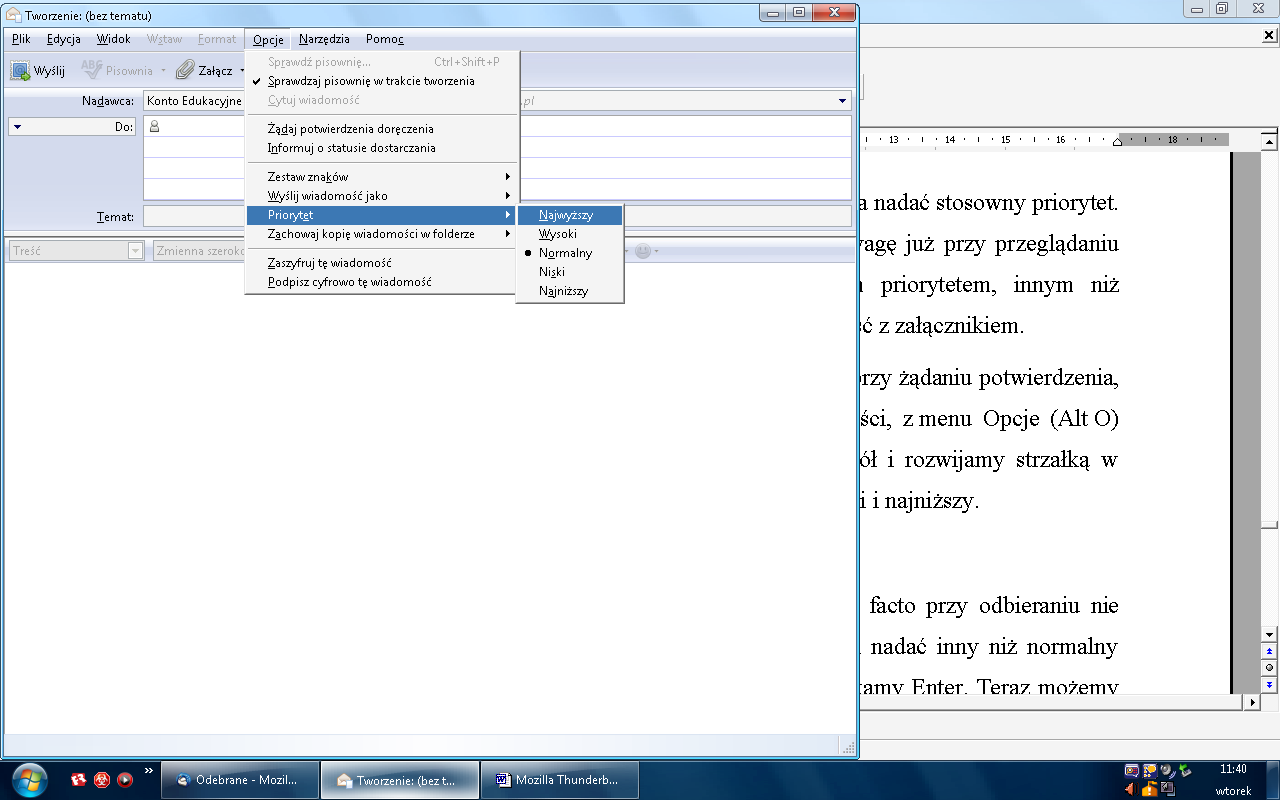
Task: Click the compose window resize grip
Action: click(x=847, y=747)
